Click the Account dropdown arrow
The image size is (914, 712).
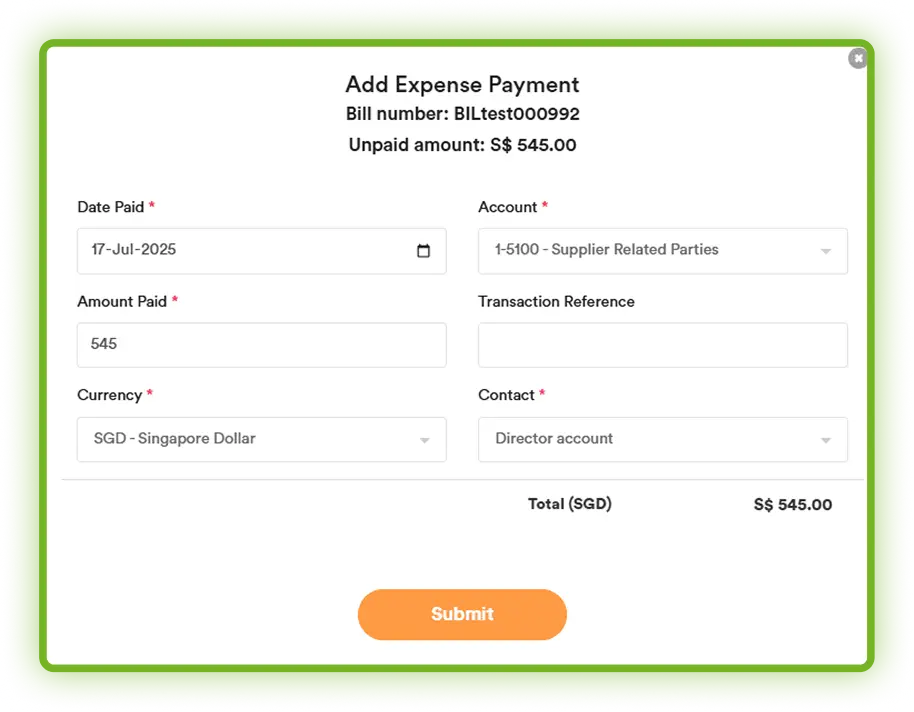(825, 251)
